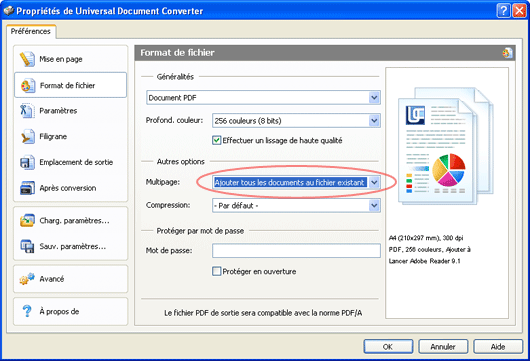Click the text PDF, 256 couleurs, Ajouter à
This screenshot has width=530, height=361.
[x=430, y=249]
